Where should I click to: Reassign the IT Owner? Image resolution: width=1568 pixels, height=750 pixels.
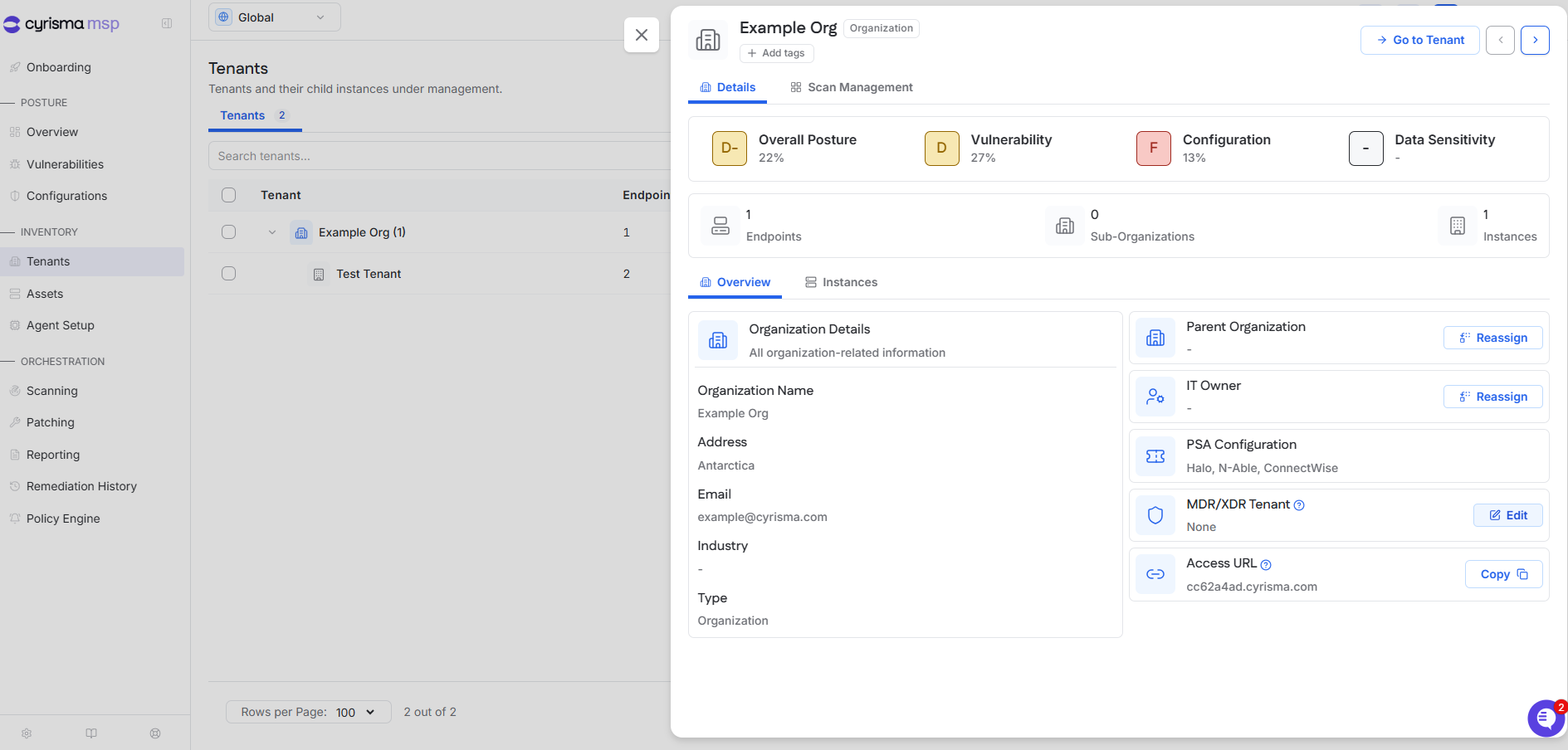[x=1492, y=397]
